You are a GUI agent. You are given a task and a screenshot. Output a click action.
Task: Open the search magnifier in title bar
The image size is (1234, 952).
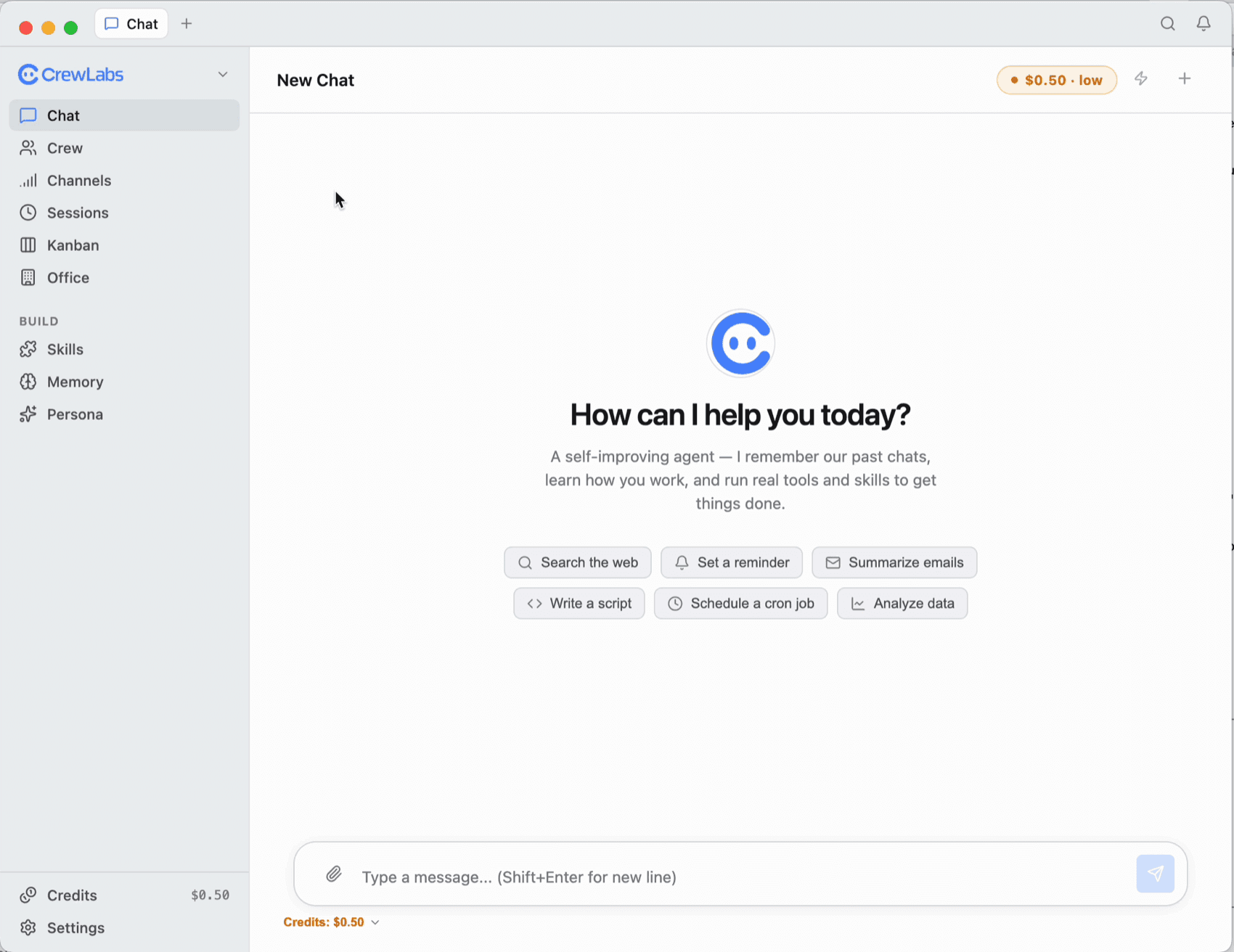pos(1167,24)
